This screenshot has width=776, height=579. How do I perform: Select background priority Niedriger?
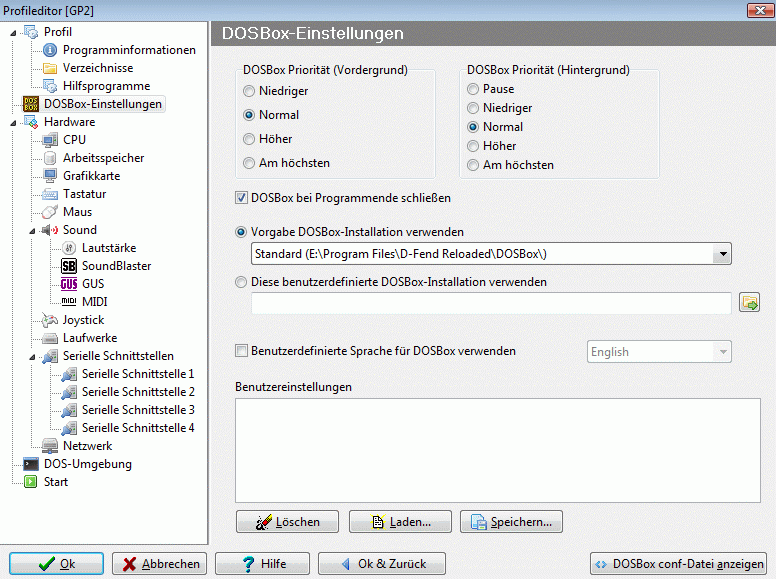coord(473,108)
